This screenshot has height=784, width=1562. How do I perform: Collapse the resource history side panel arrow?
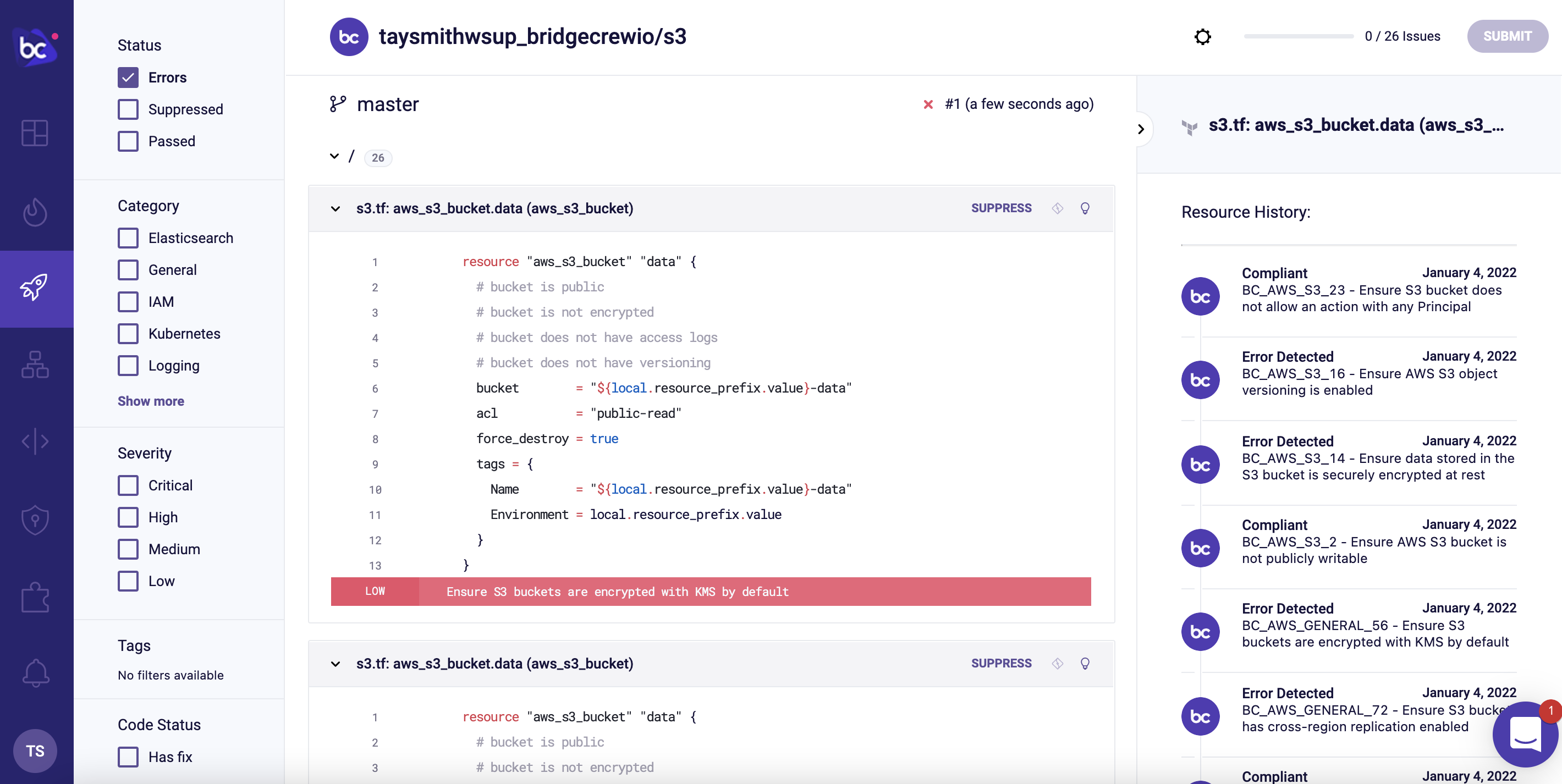(x=1141, y=129)
